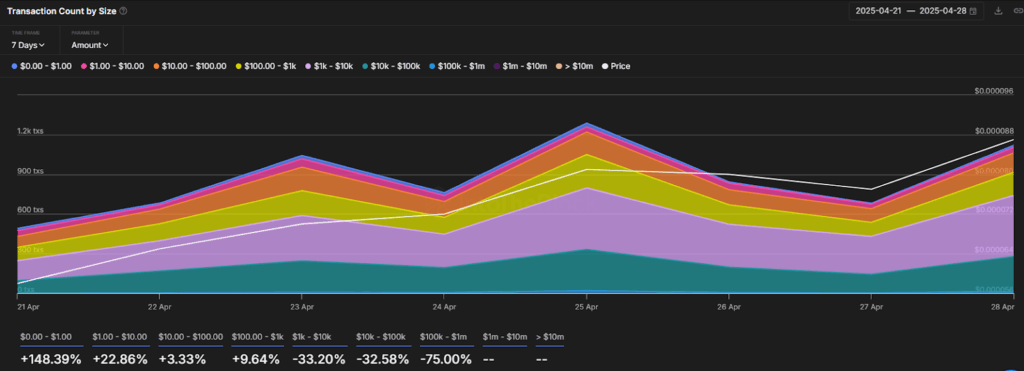The width and height of the screenshot is (1024, 371).
Task: Click the Transaction Count by Size title
Action: pyautogui.click(x=62, y=11)
